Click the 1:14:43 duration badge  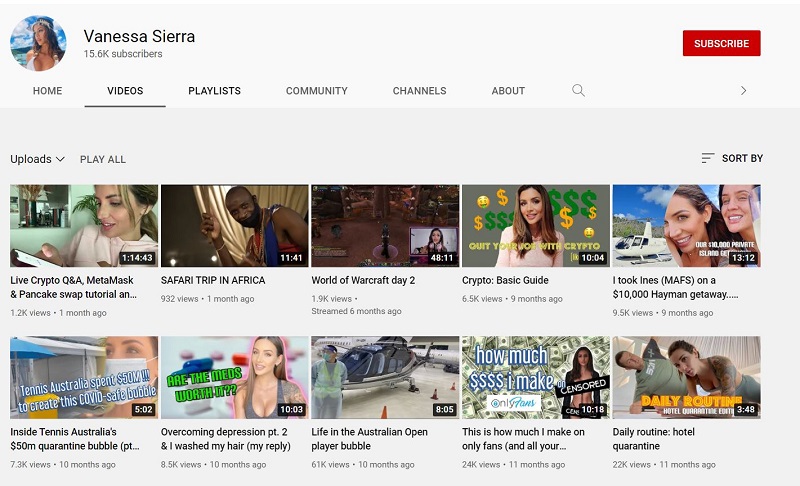click(137, 258)
